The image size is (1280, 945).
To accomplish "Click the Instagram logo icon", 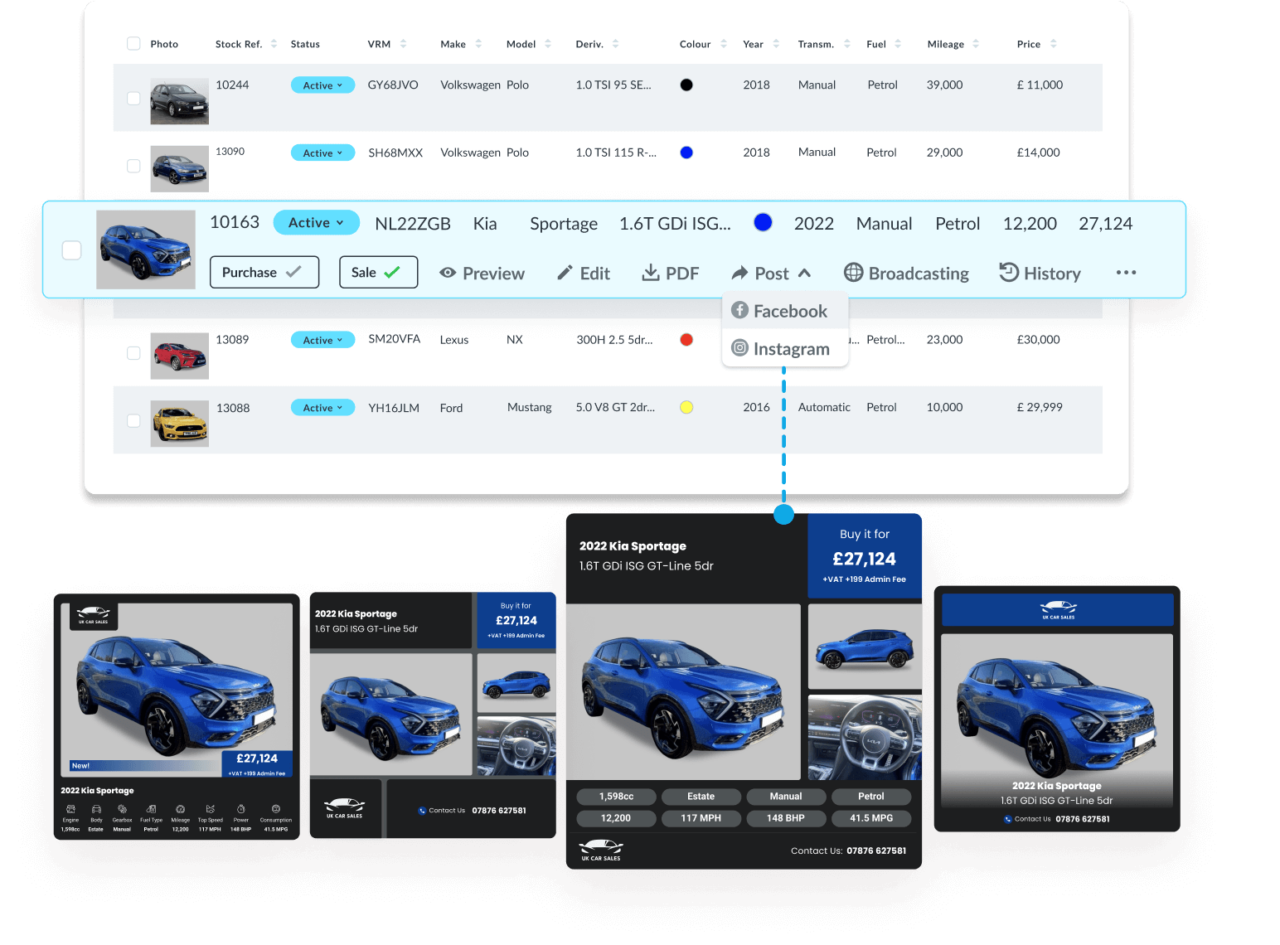I will pyautogui.click(x=740, y=349).
